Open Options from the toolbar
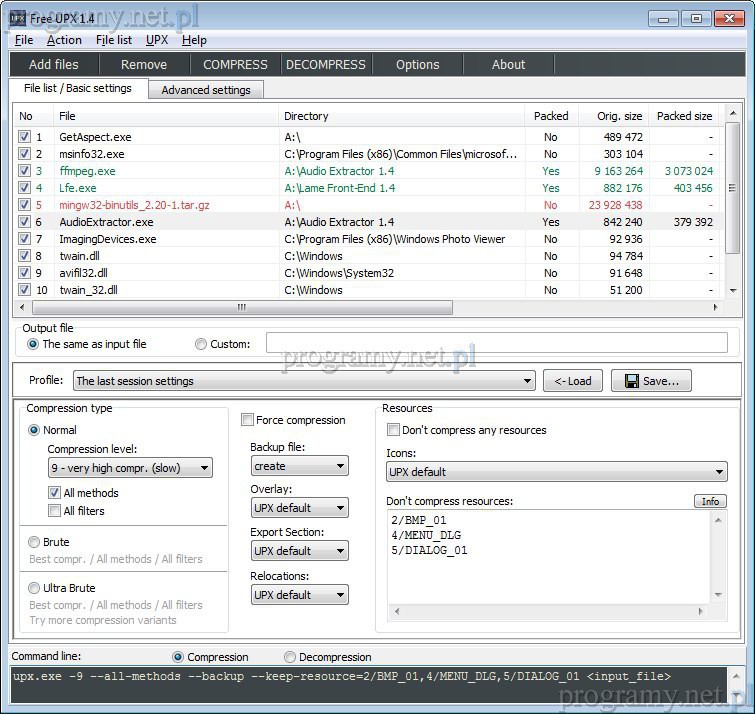The height and width of the screenshot is (714, 755). click(x=417, y=64)
